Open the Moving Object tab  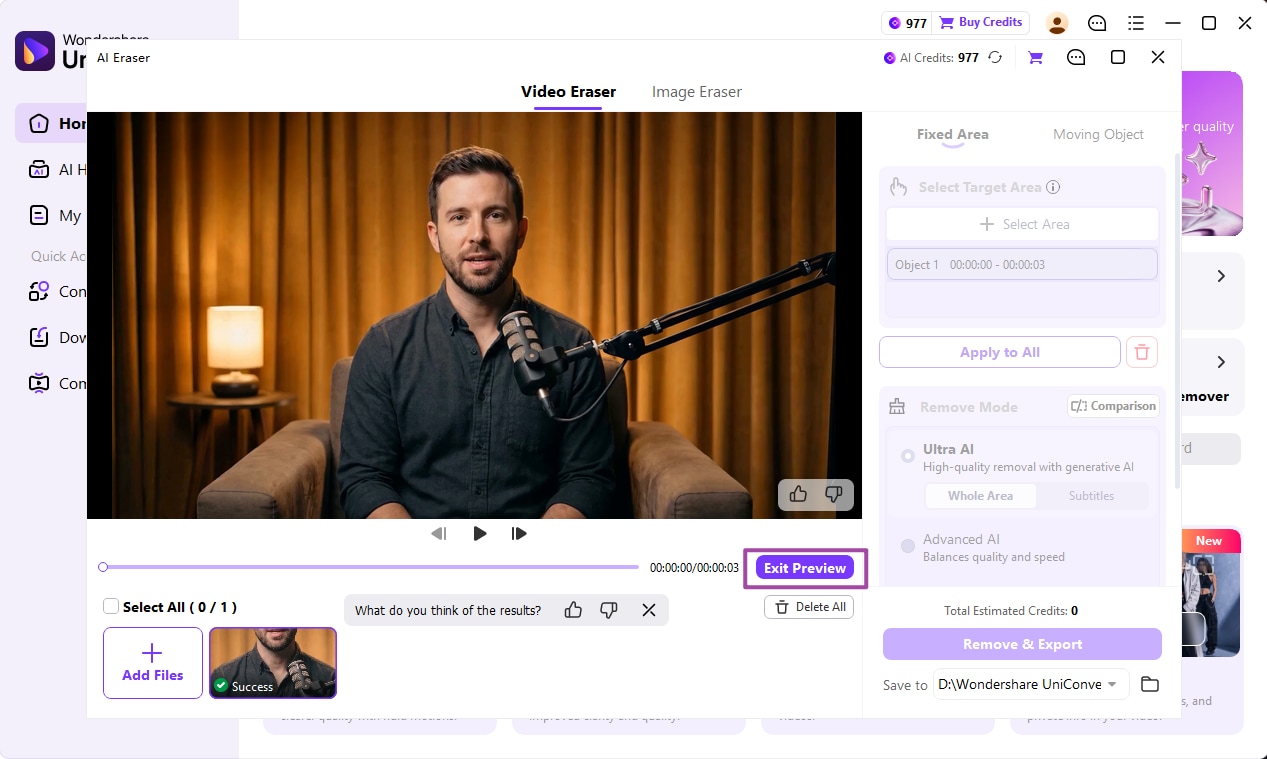pyautogui.click(x=1098, y=134)
